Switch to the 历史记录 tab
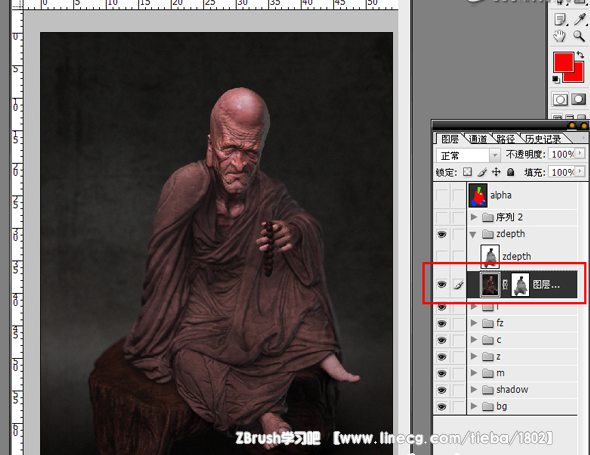The image size is (590, 455). 543,139
